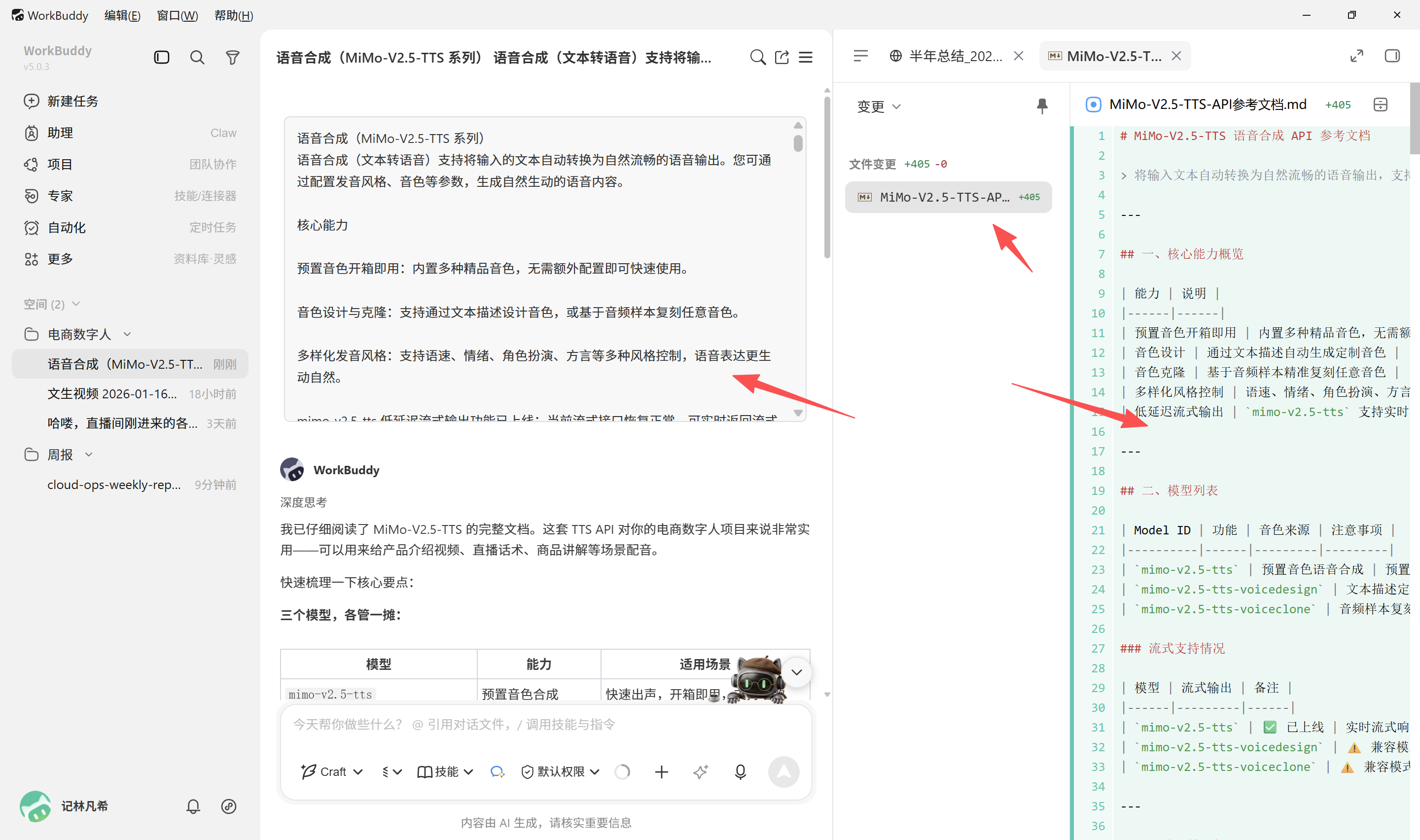The width and height of the screenshot is (1420, 840).
Task: Expand the preview panel to fullscreen
Action: pos(1356,56)
